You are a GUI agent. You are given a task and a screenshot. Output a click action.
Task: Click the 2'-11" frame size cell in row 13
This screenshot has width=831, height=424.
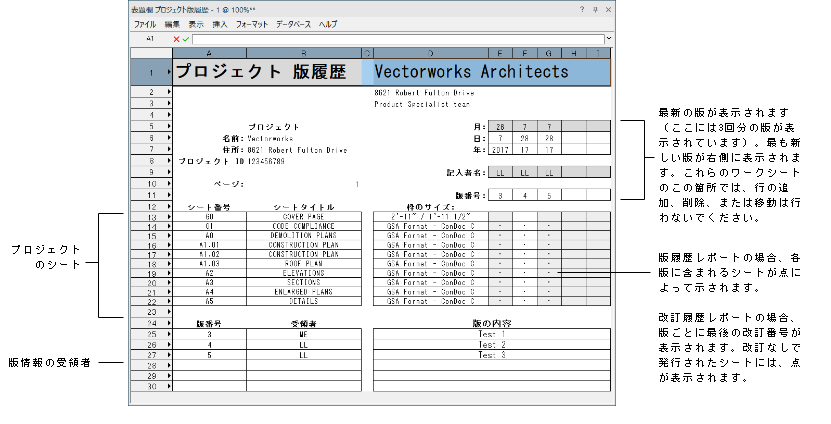(x=430, y=217)
